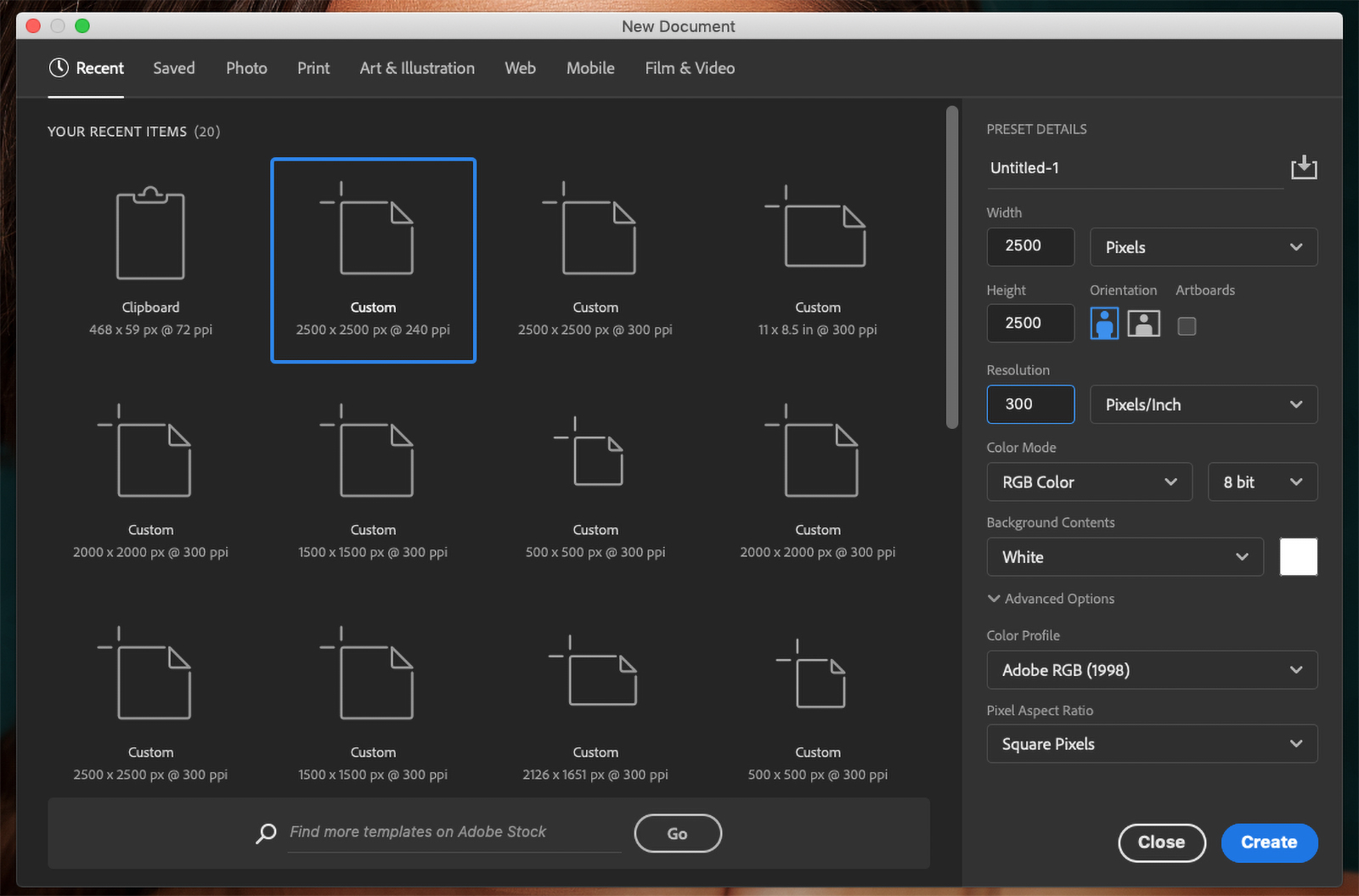Open the RGB Color mode dropdown
Viewport: 1359px width, 896px height.
pyautogui.click(x=1090, y=482)
